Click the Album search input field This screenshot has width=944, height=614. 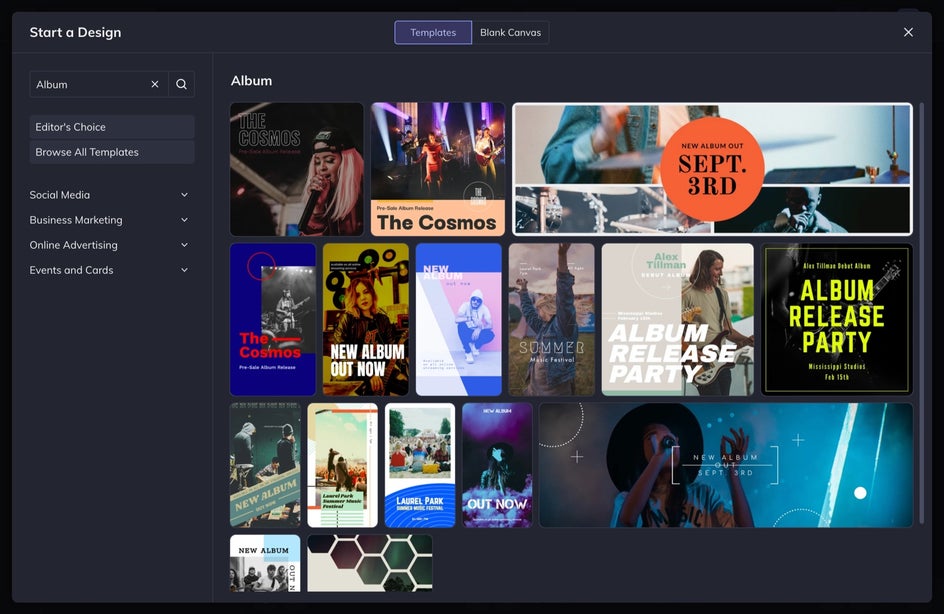click(x=89, y=84)
